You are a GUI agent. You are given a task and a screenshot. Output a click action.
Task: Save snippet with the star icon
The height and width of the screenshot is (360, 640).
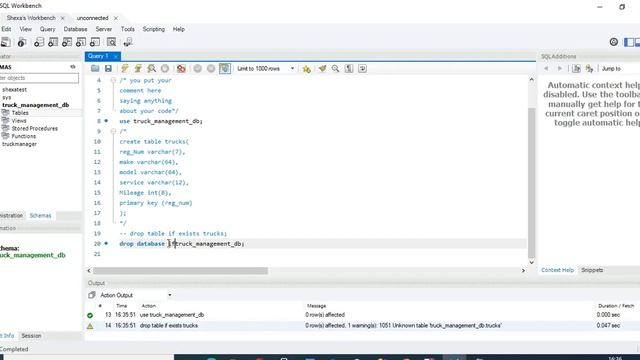point(306,69)
